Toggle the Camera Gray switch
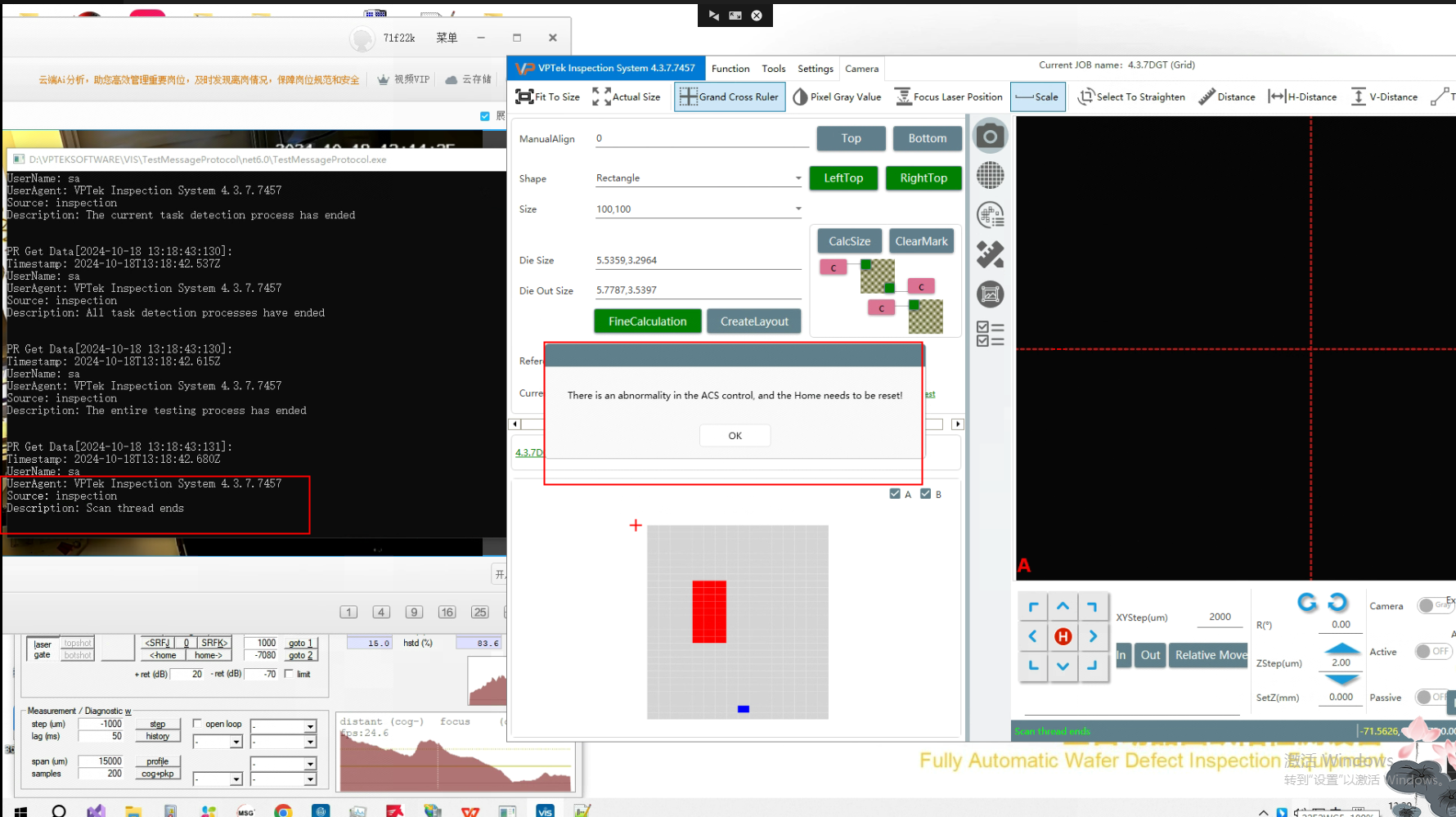This screenshot has width=1456, height=817. [1436, 605]
